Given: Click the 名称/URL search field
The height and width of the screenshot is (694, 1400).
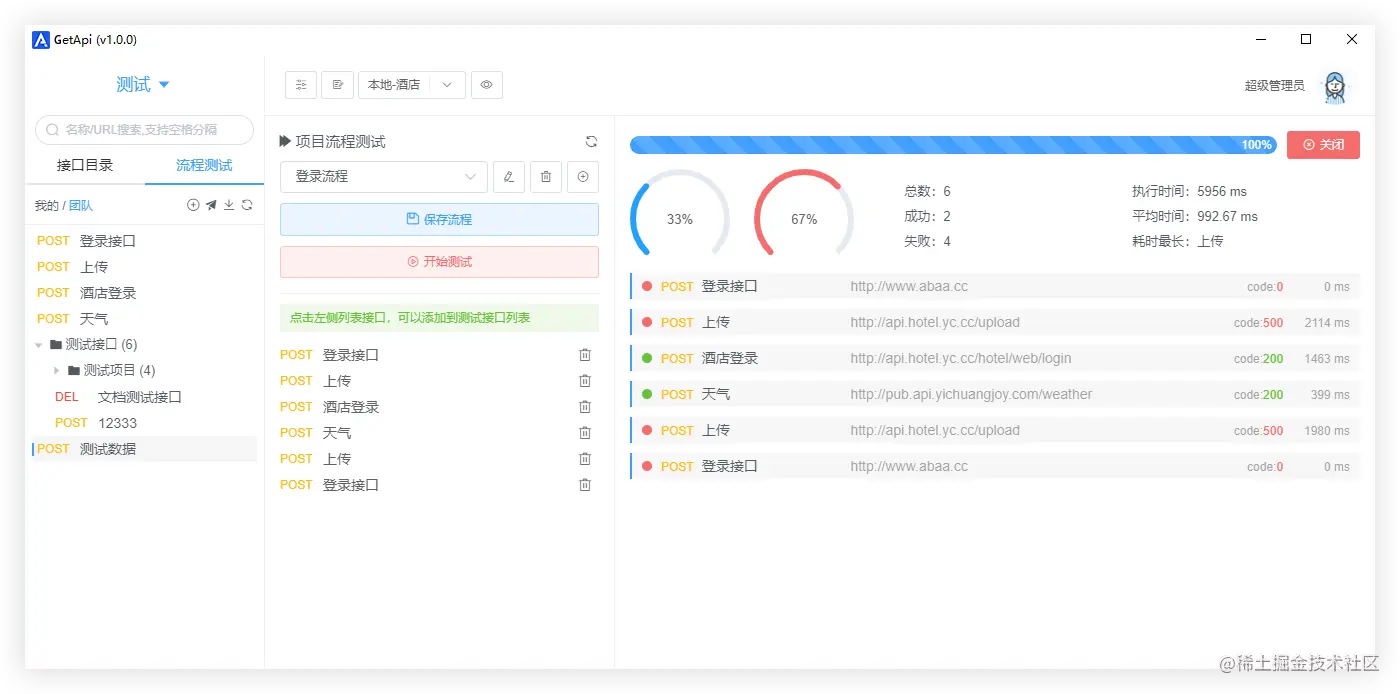Looking at the screenshot, I should click(x=144, y=130).
